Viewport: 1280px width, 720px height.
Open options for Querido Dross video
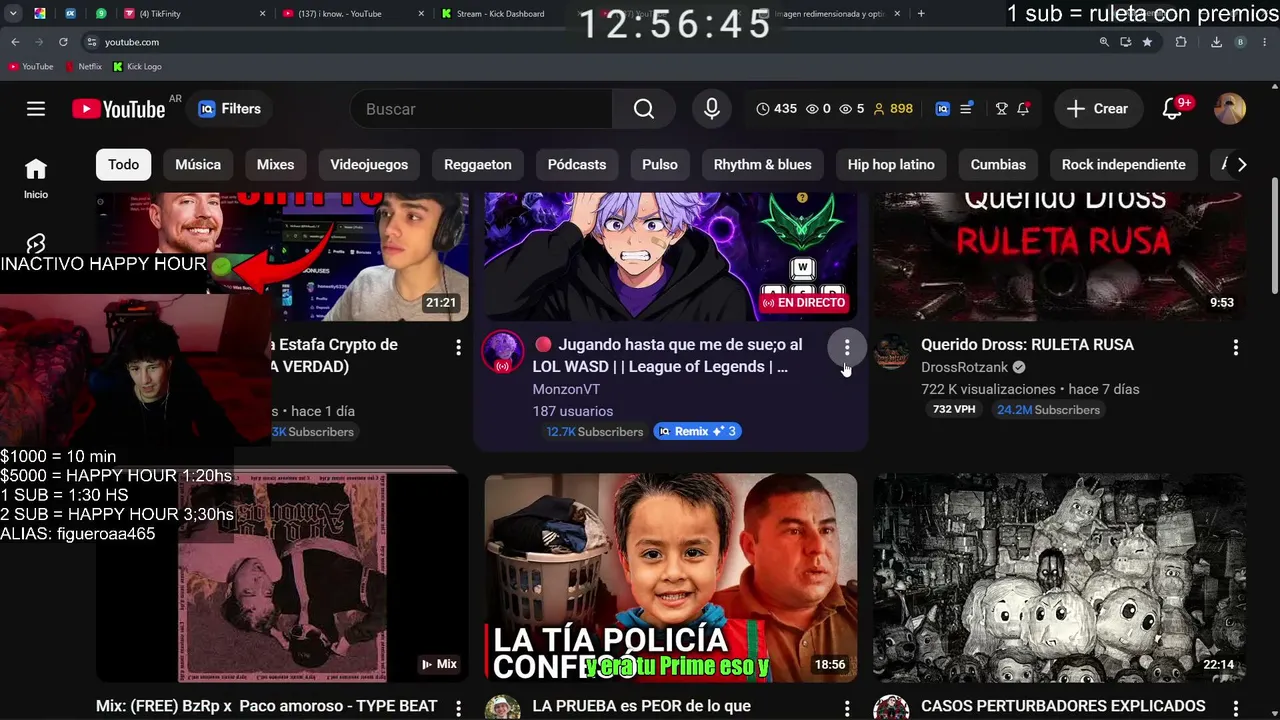(1236, 347)
